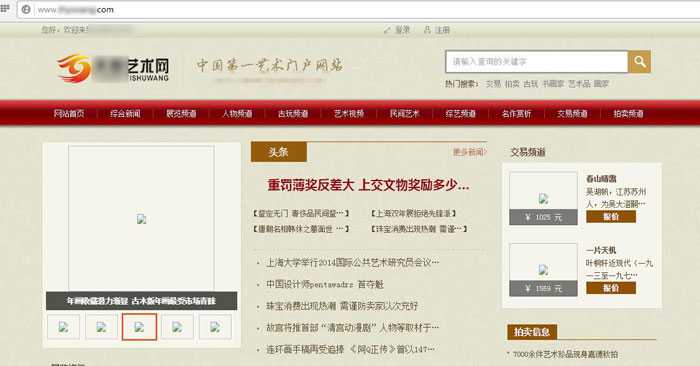The height and width of the screenshot is (366, 700).
Task: Open the 艺术视频 navigation item
Action: point(349,113)
